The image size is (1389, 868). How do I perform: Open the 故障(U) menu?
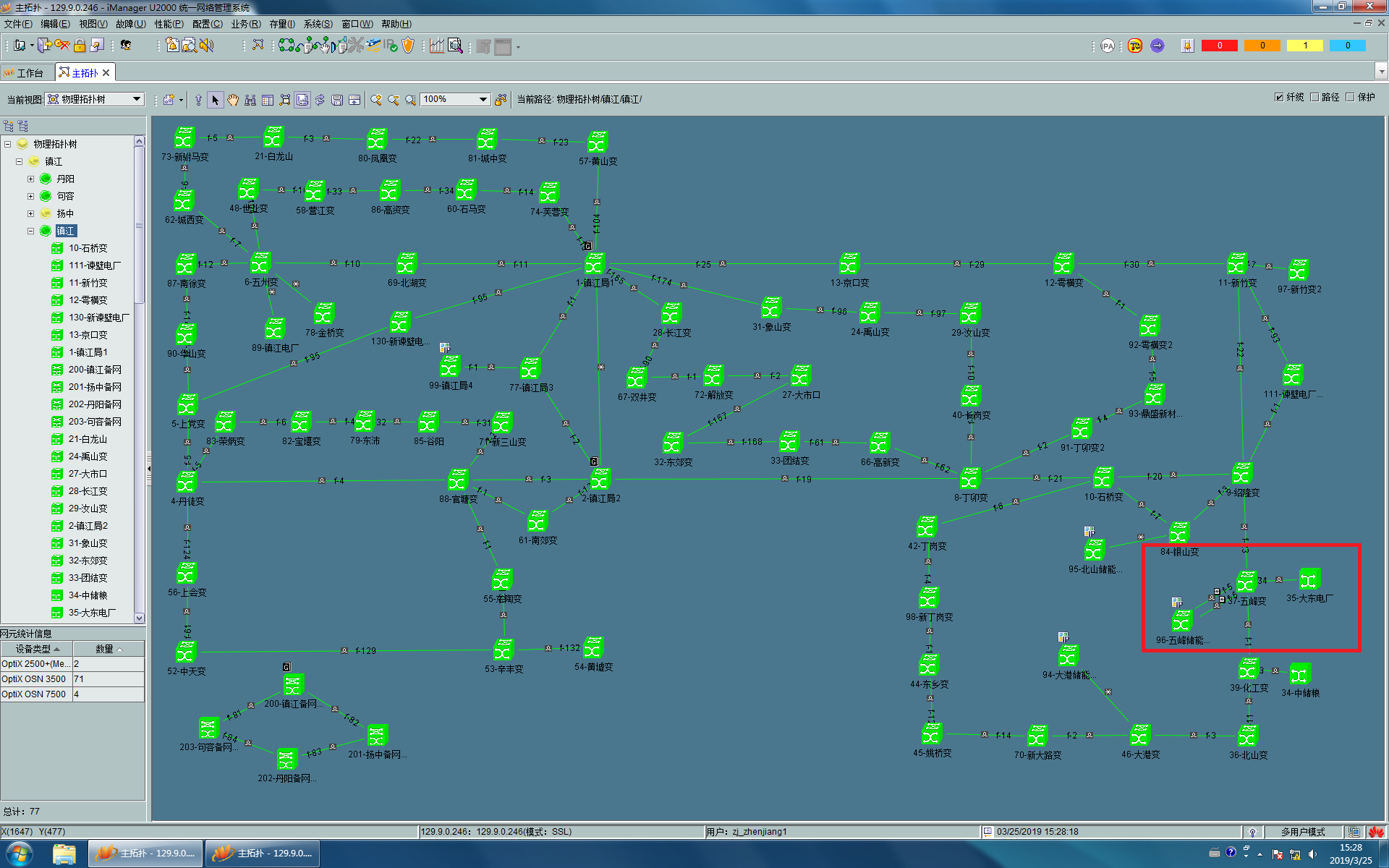click(130, 24)
